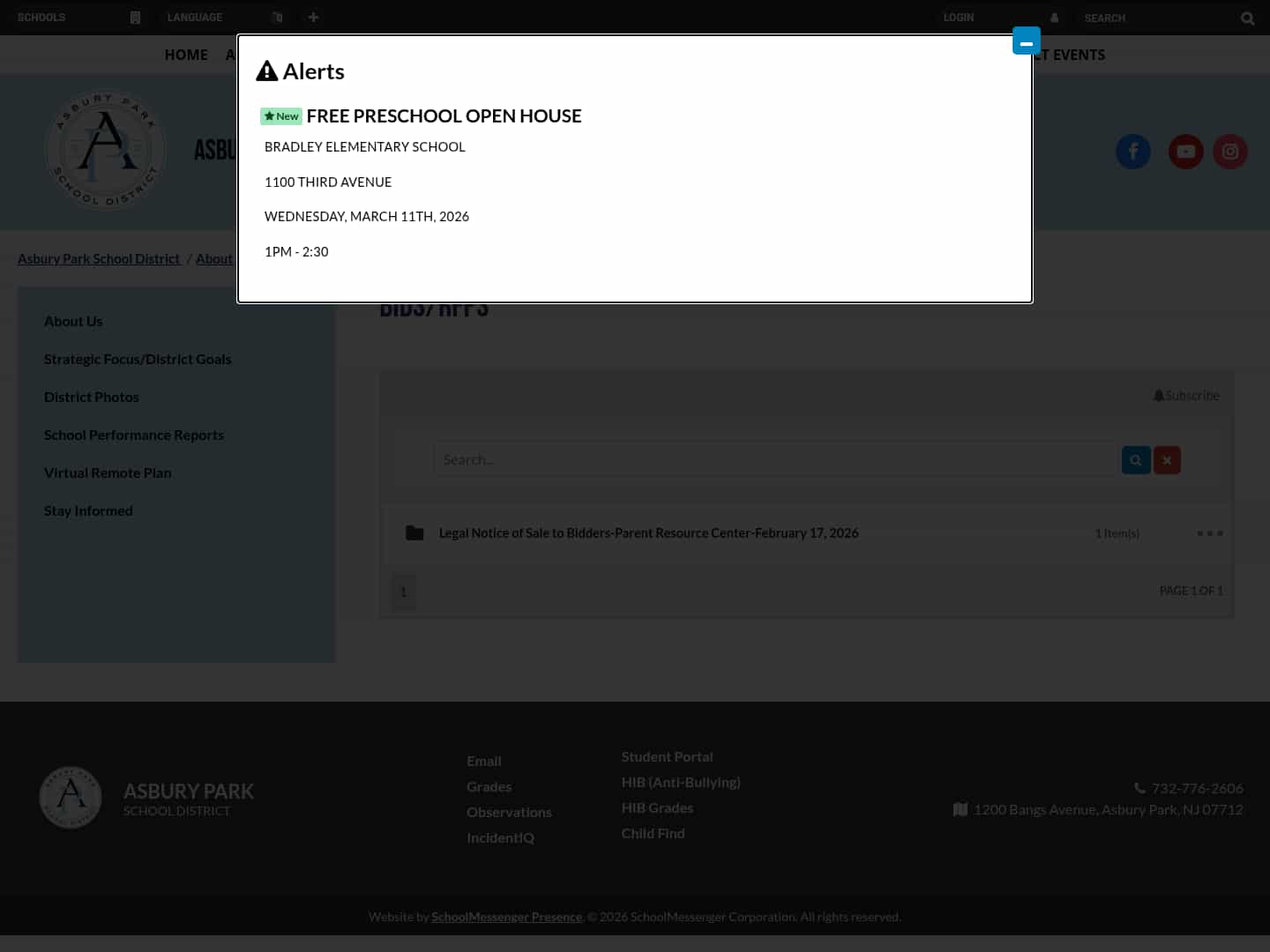
Task: Click the login user icon
Action: tap(1054, 18)
